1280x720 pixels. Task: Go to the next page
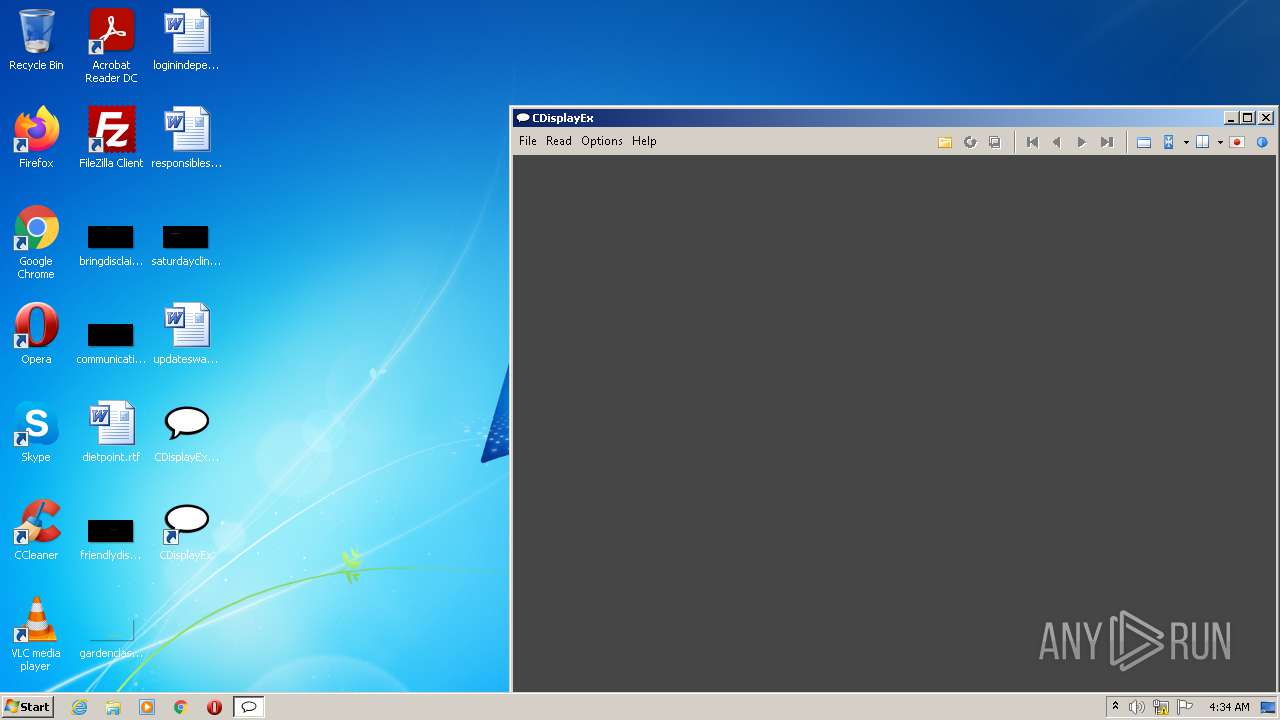click(1081, 142)
